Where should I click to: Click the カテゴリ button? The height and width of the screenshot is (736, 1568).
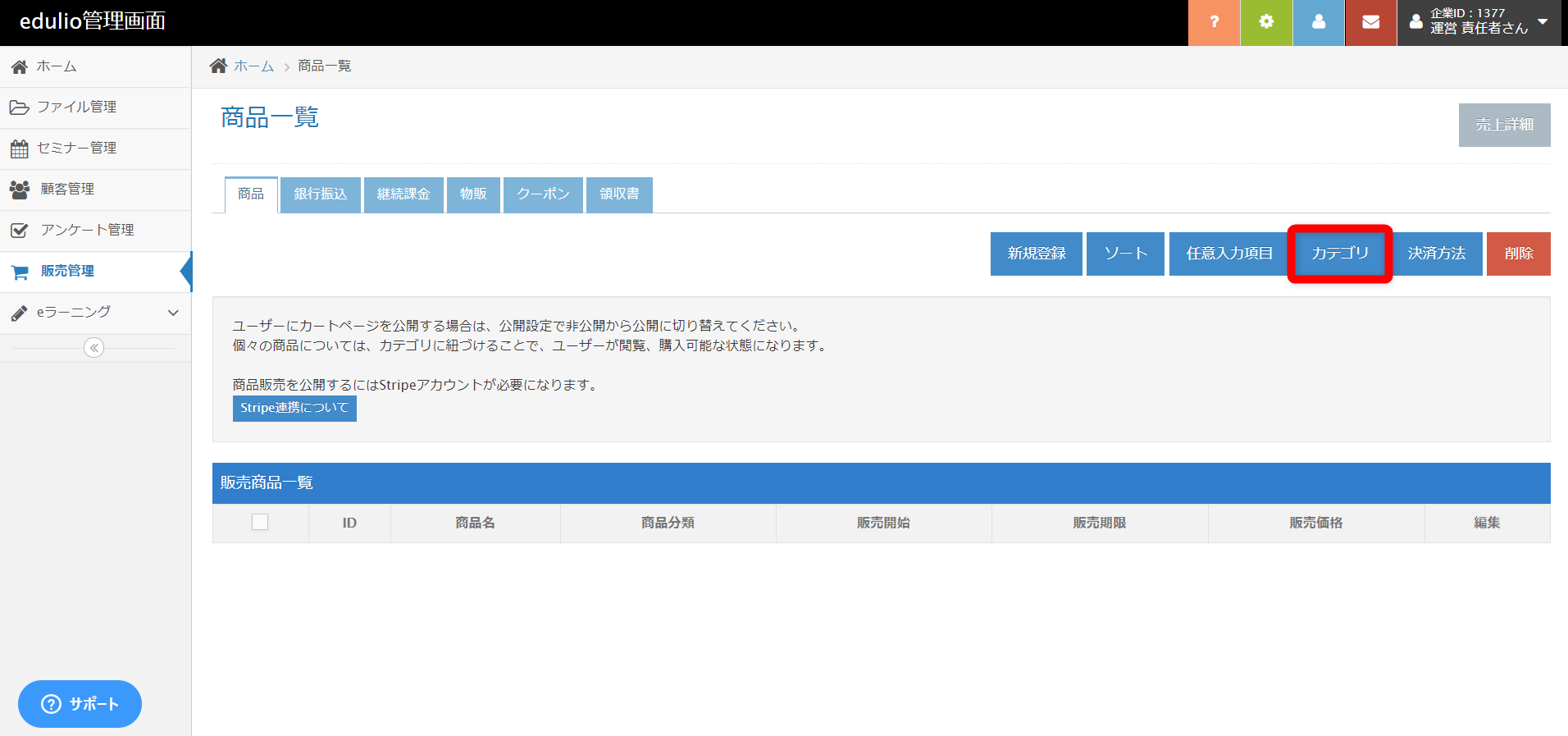(1340, 254)
